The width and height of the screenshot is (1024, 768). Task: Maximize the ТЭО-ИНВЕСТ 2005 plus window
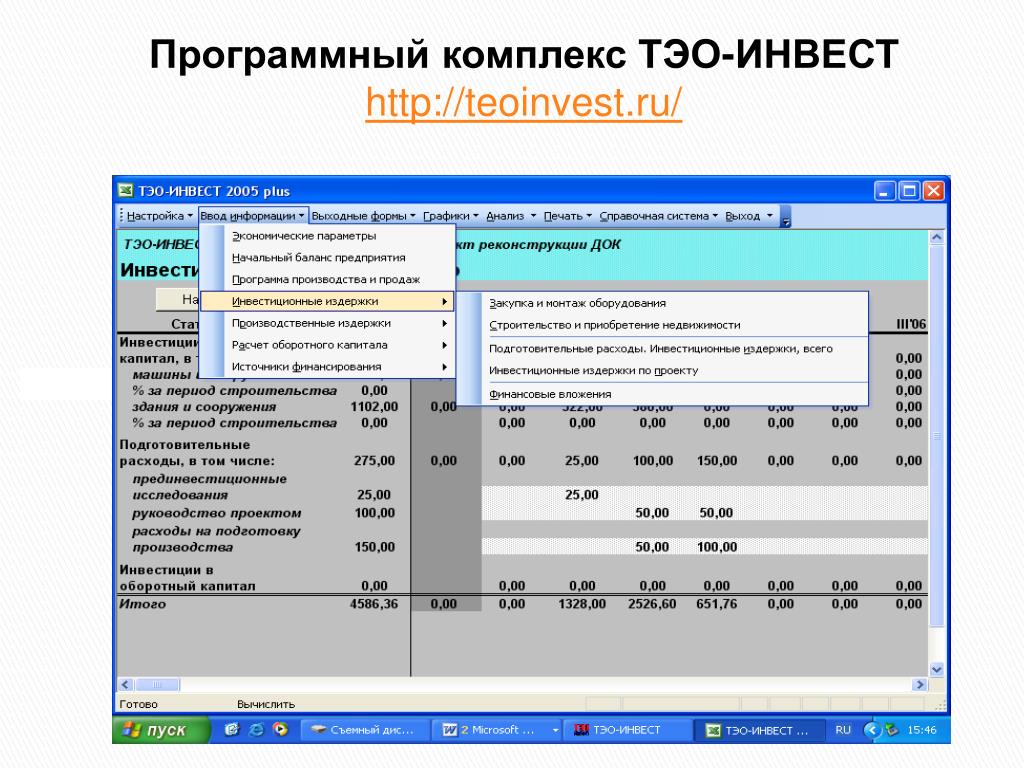coord(909,191)
